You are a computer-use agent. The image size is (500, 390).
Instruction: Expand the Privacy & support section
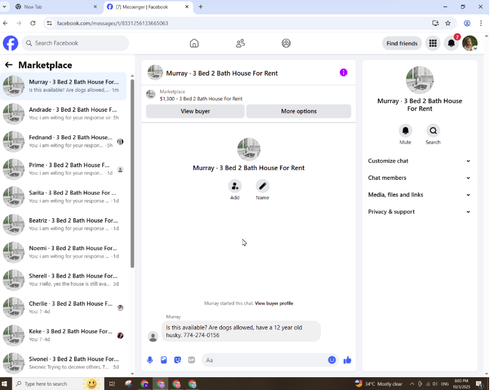(x=419, y=212)
